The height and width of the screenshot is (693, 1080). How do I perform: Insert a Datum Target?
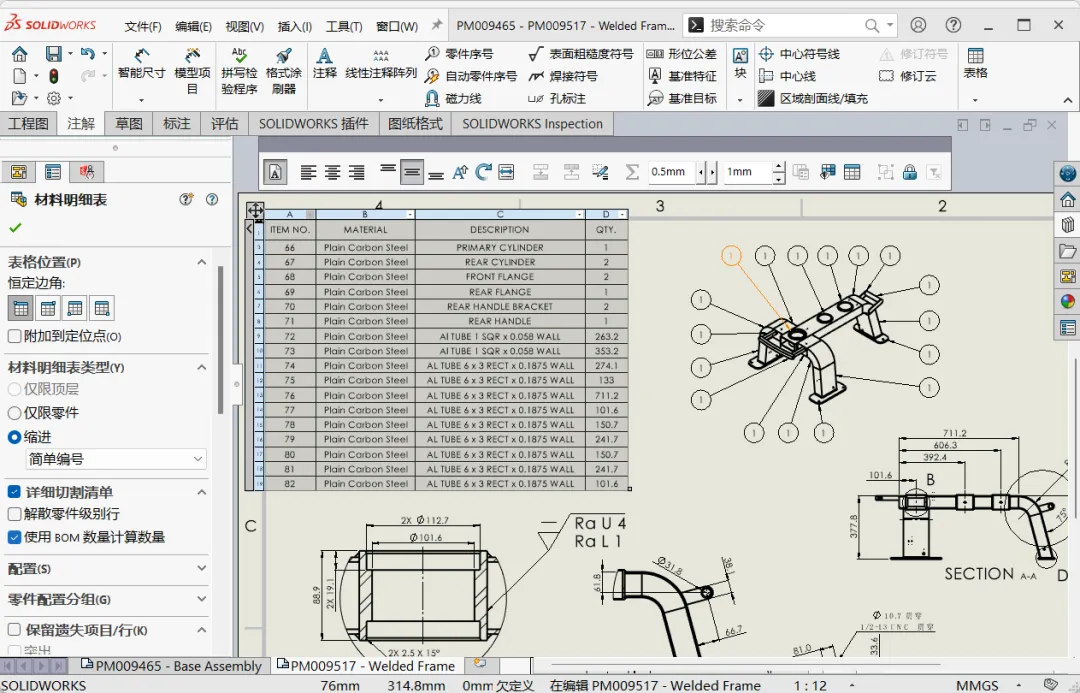[682, 99]
